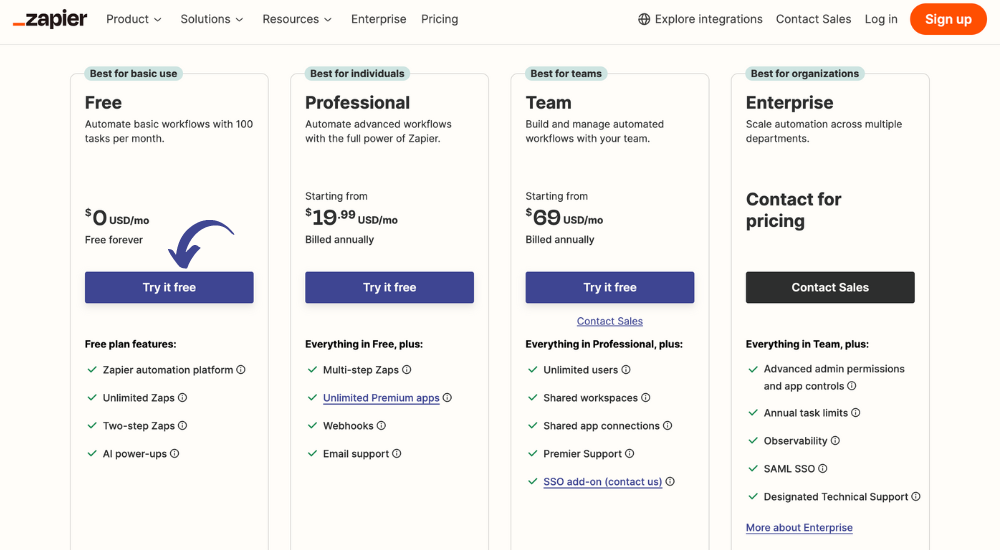This screenshot has width=1000, height=550.
Task: Open info icon next to Two-step Zaps
Action: [182, 426]
